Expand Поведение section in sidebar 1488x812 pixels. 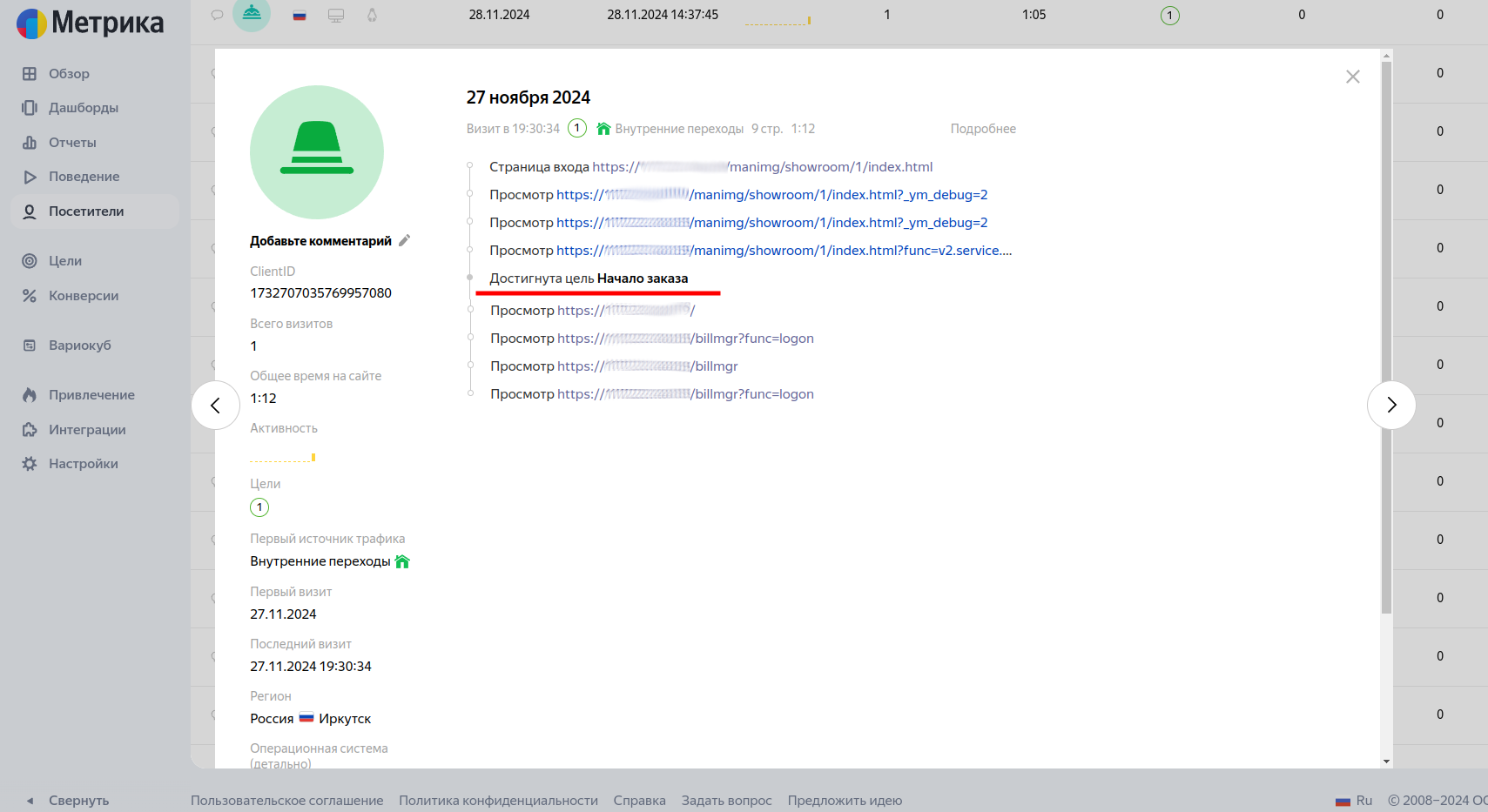pos(84,177)
